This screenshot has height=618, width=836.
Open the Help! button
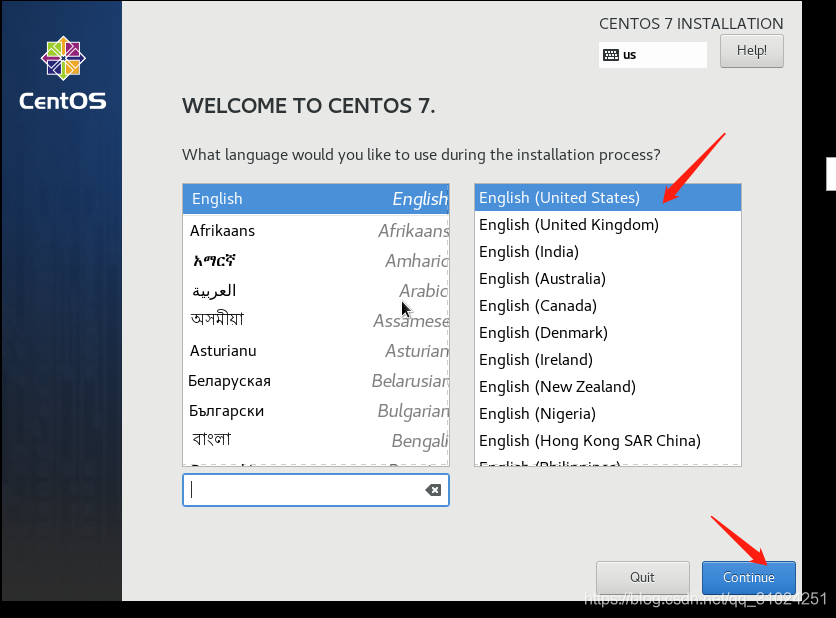pyautogui.click(x=752, y=51)
